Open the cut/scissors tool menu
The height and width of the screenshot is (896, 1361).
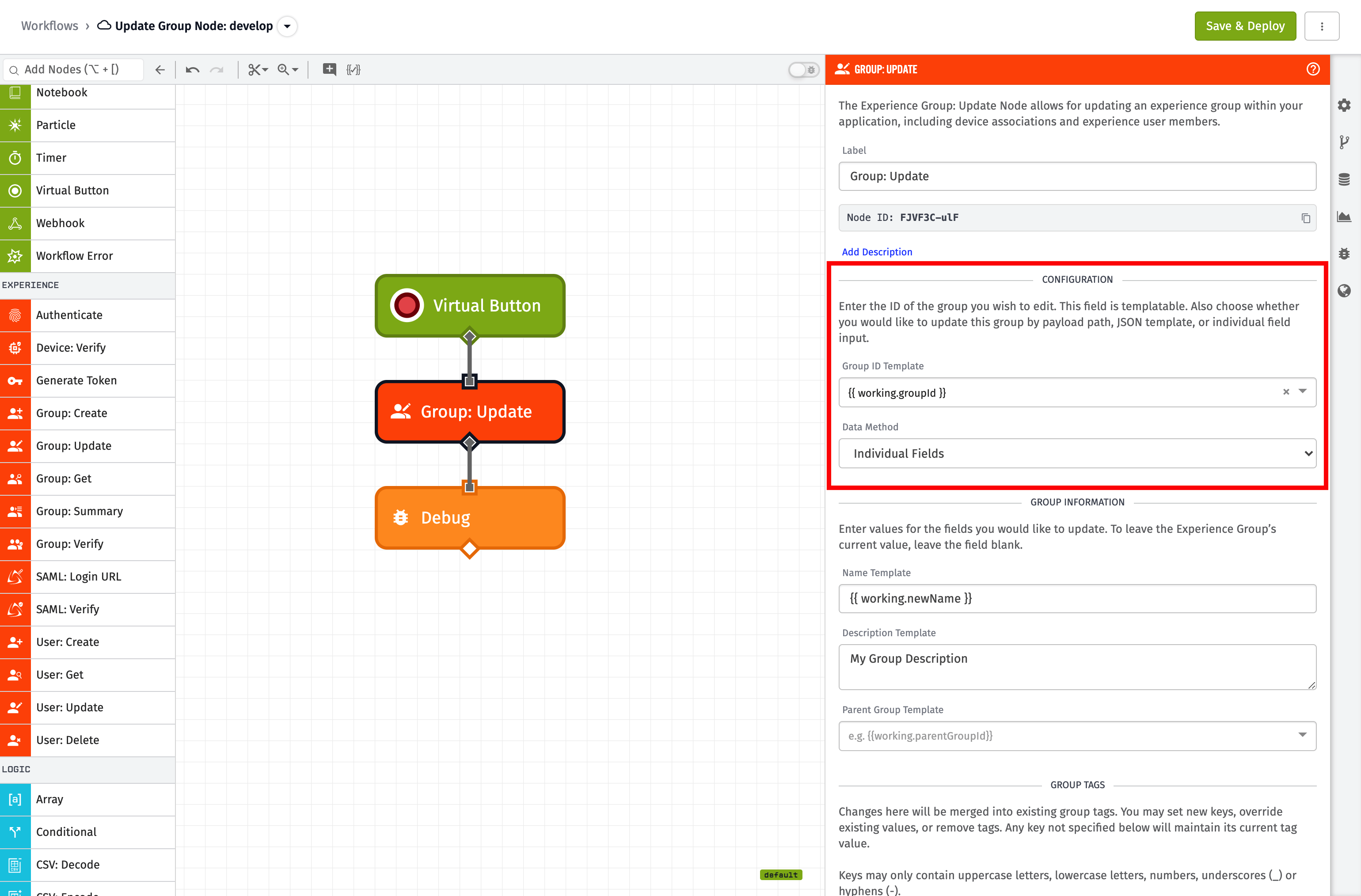click(258, 70)
